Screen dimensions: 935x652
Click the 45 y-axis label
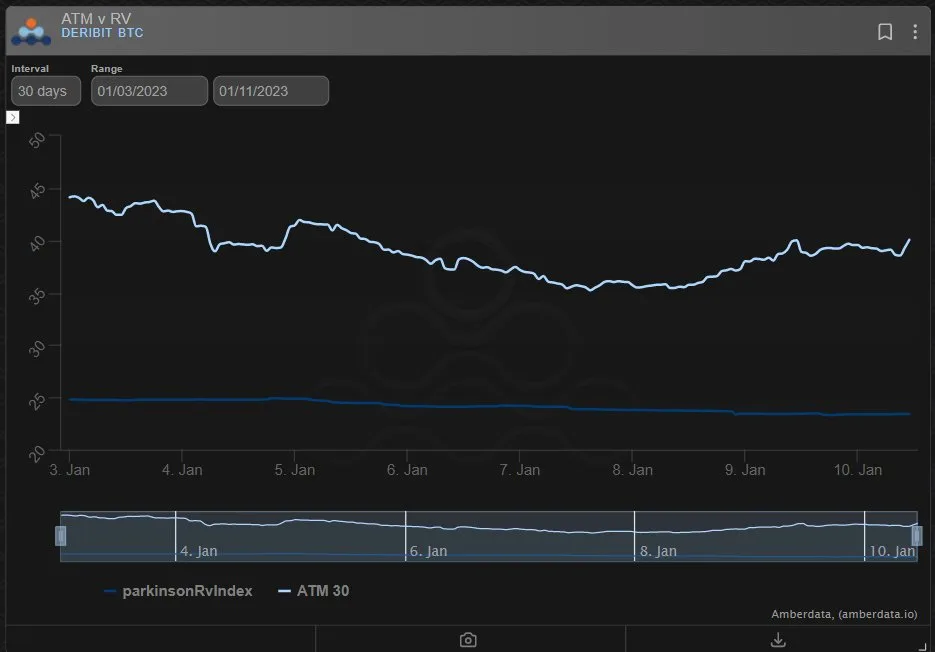pos(37,191)
